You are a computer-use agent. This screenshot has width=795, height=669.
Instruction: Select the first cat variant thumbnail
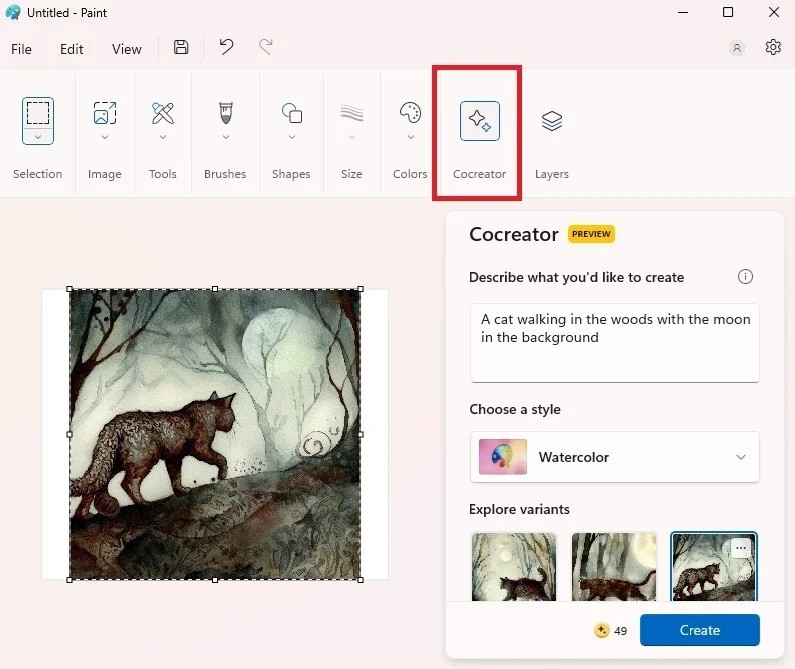pos(513,567)
